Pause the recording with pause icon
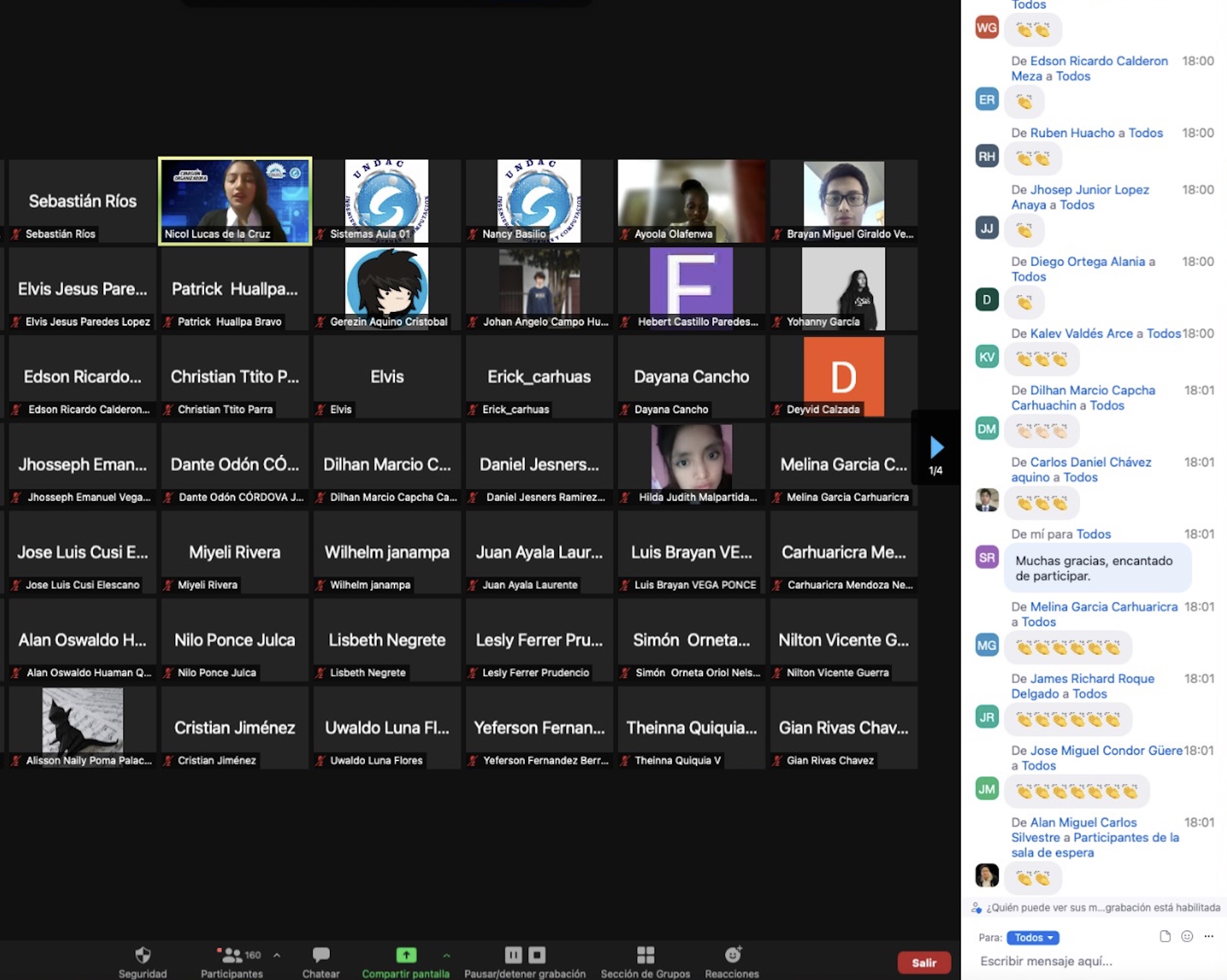1227x980 pixels. tap(513, 954)
